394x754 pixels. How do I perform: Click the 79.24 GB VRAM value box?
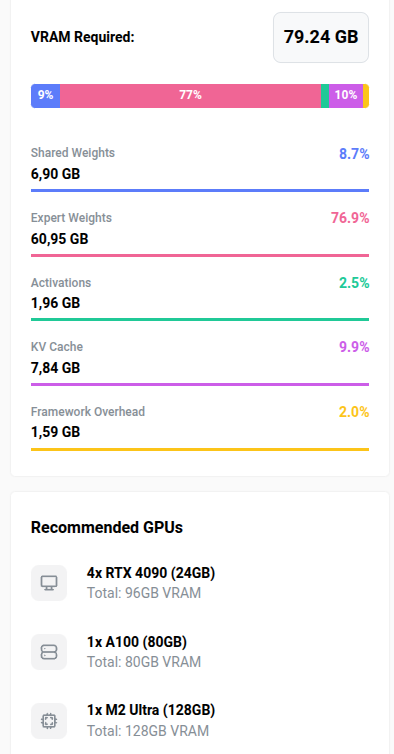321,38
